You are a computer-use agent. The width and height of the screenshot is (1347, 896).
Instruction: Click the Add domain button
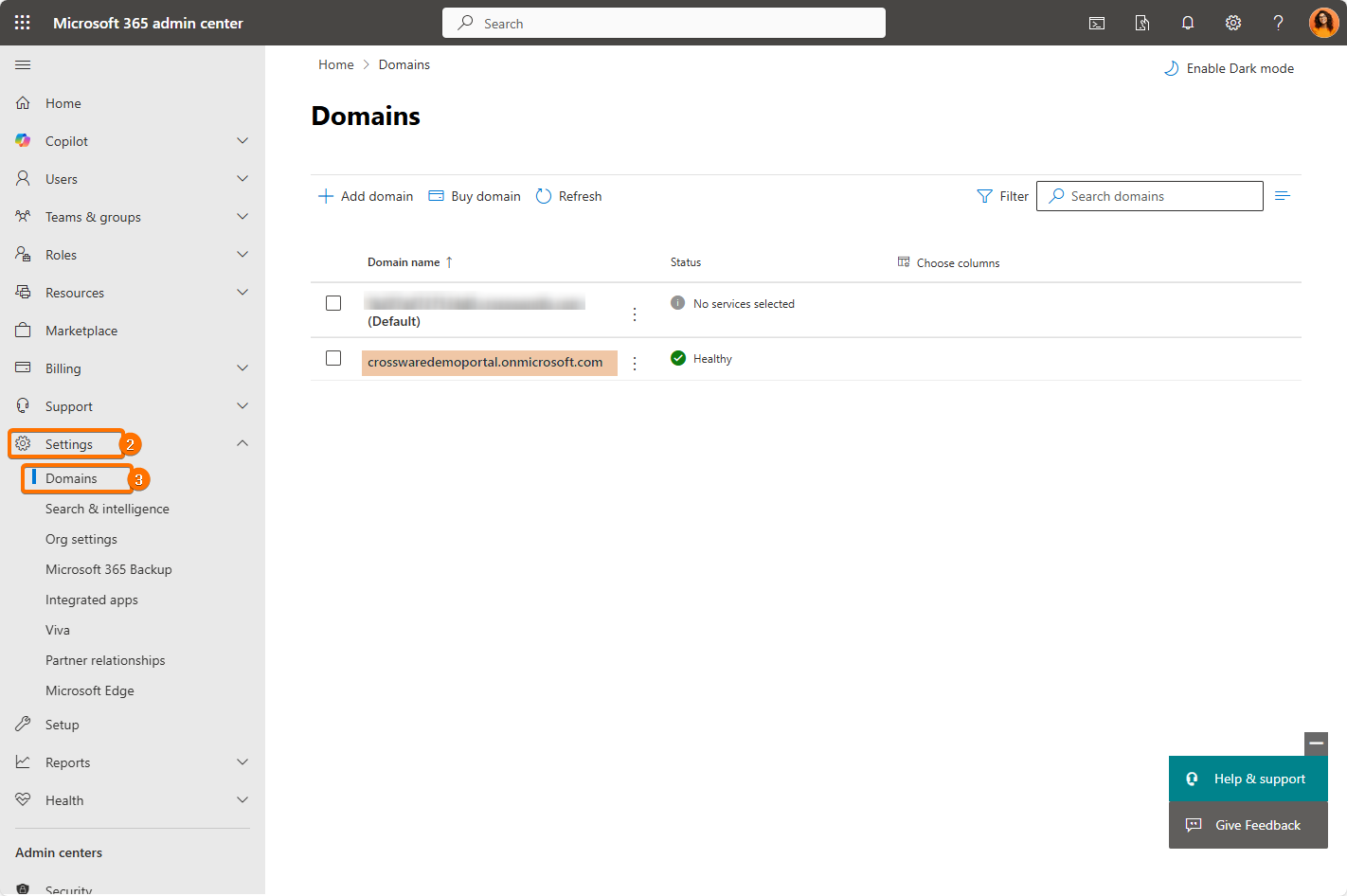coord(366,196)
